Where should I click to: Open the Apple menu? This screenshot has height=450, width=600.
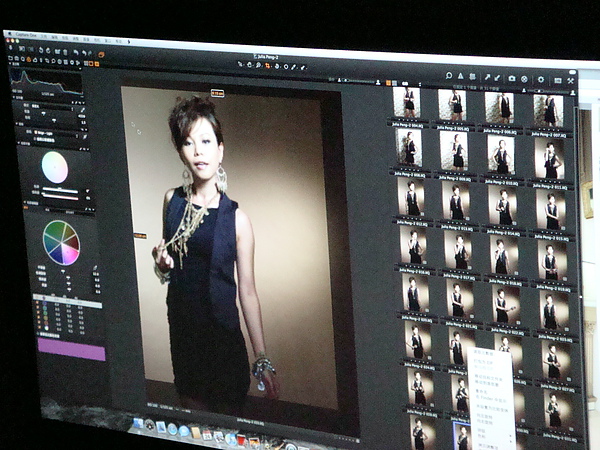coord(10,34)
